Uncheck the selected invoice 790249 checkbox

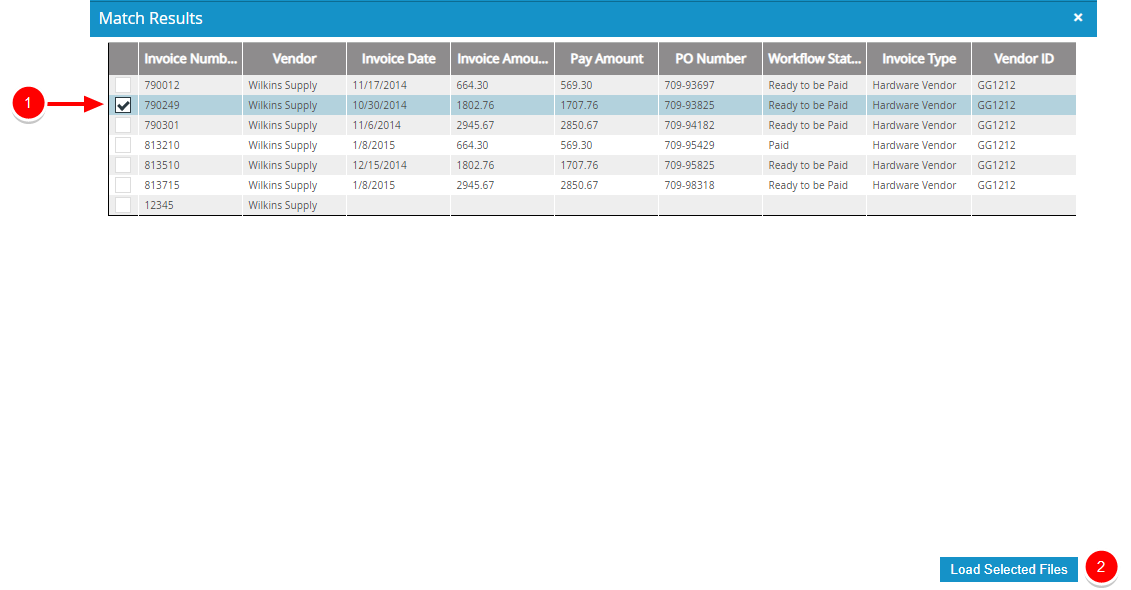tap(123, 105)
